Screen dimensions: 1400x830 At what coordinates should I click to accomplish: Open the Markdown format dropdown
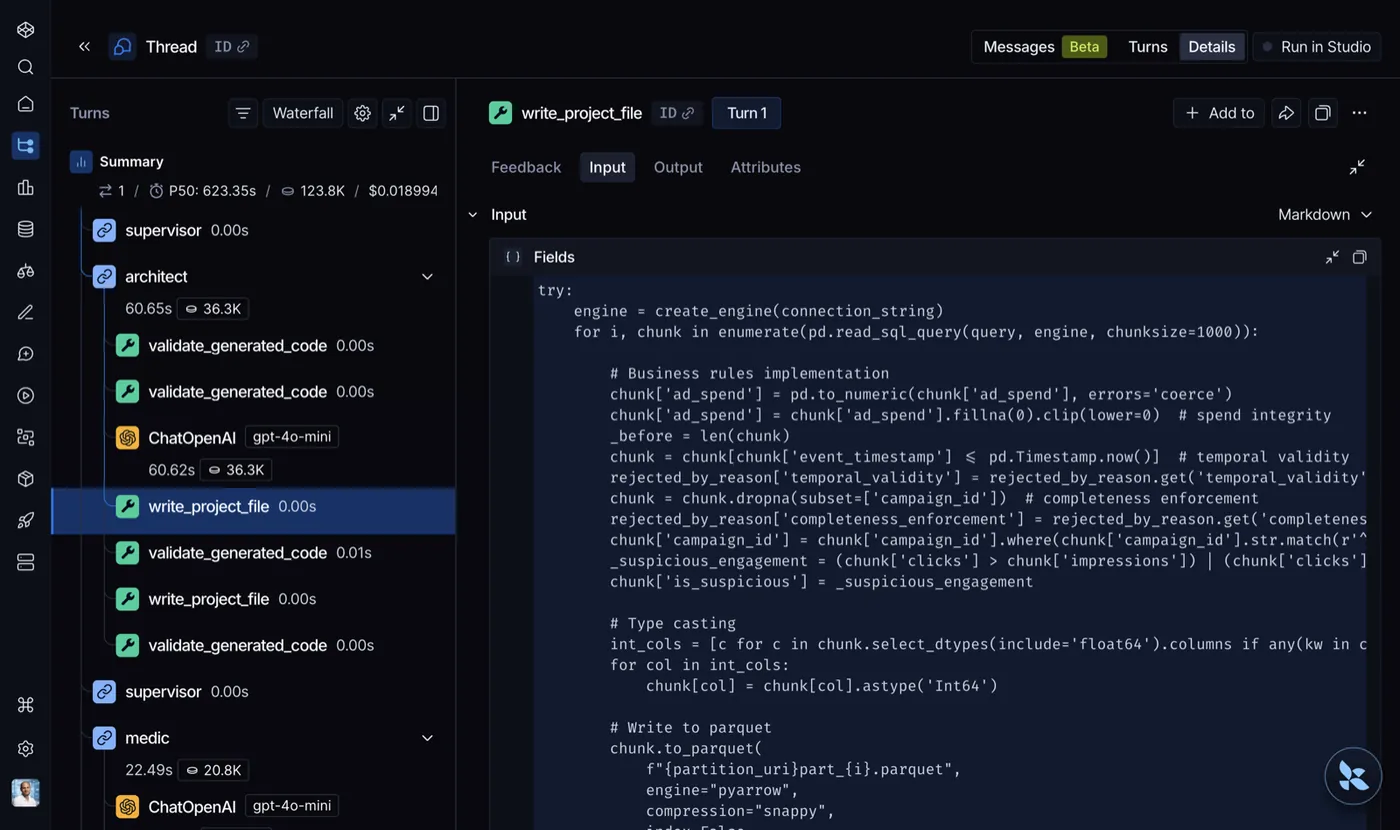[1325, 215]
